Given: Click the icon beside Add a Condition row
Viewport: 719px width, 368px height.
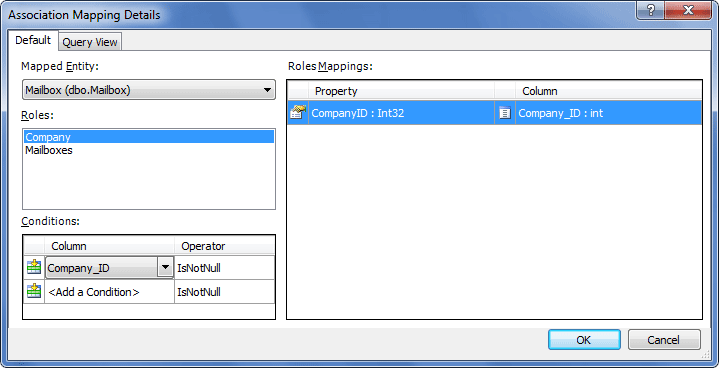Looking at the screenshot, I should (x=34, y=291).
